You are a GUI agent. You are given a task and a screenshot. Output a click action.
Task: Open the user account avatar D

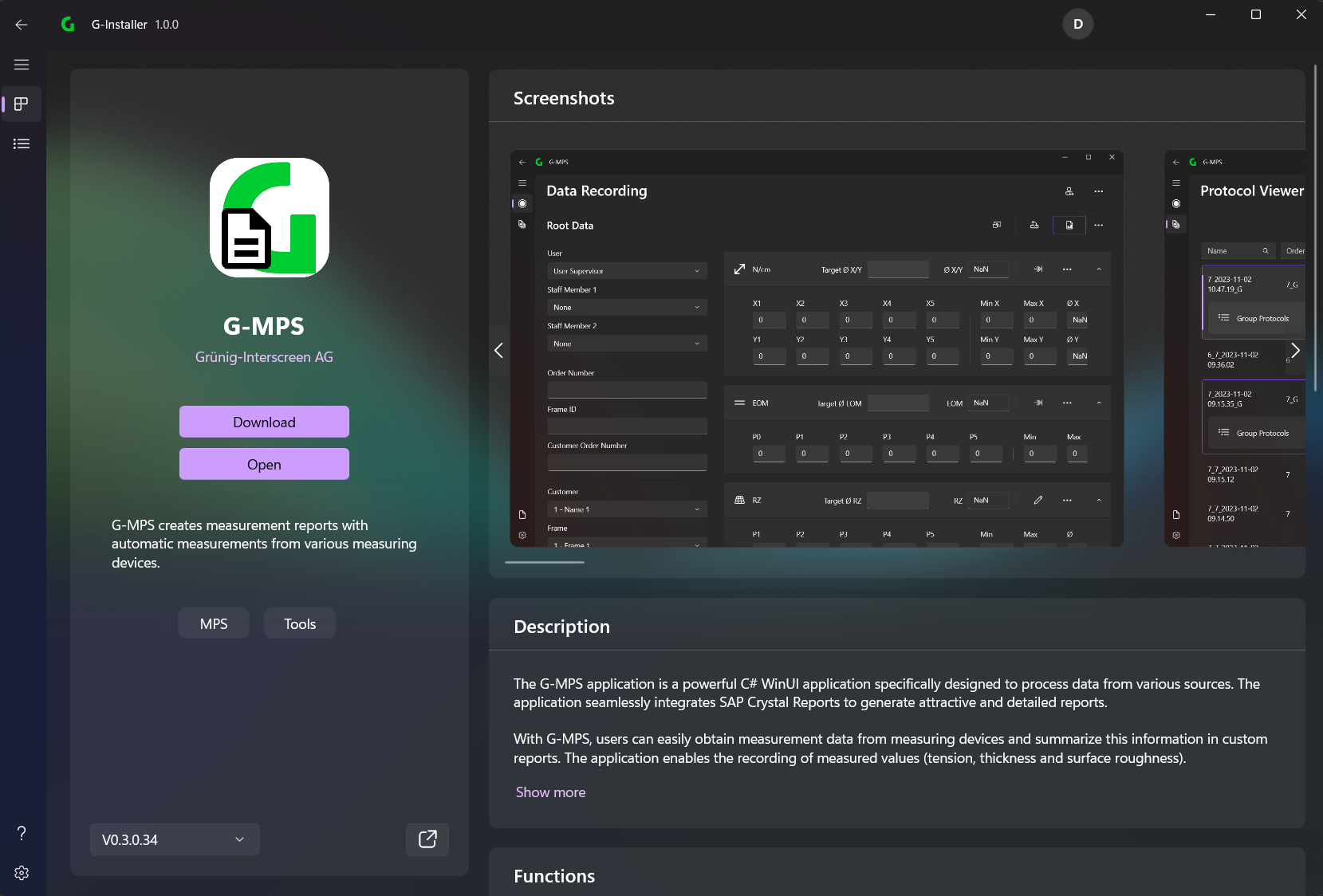pos(1077,24)
